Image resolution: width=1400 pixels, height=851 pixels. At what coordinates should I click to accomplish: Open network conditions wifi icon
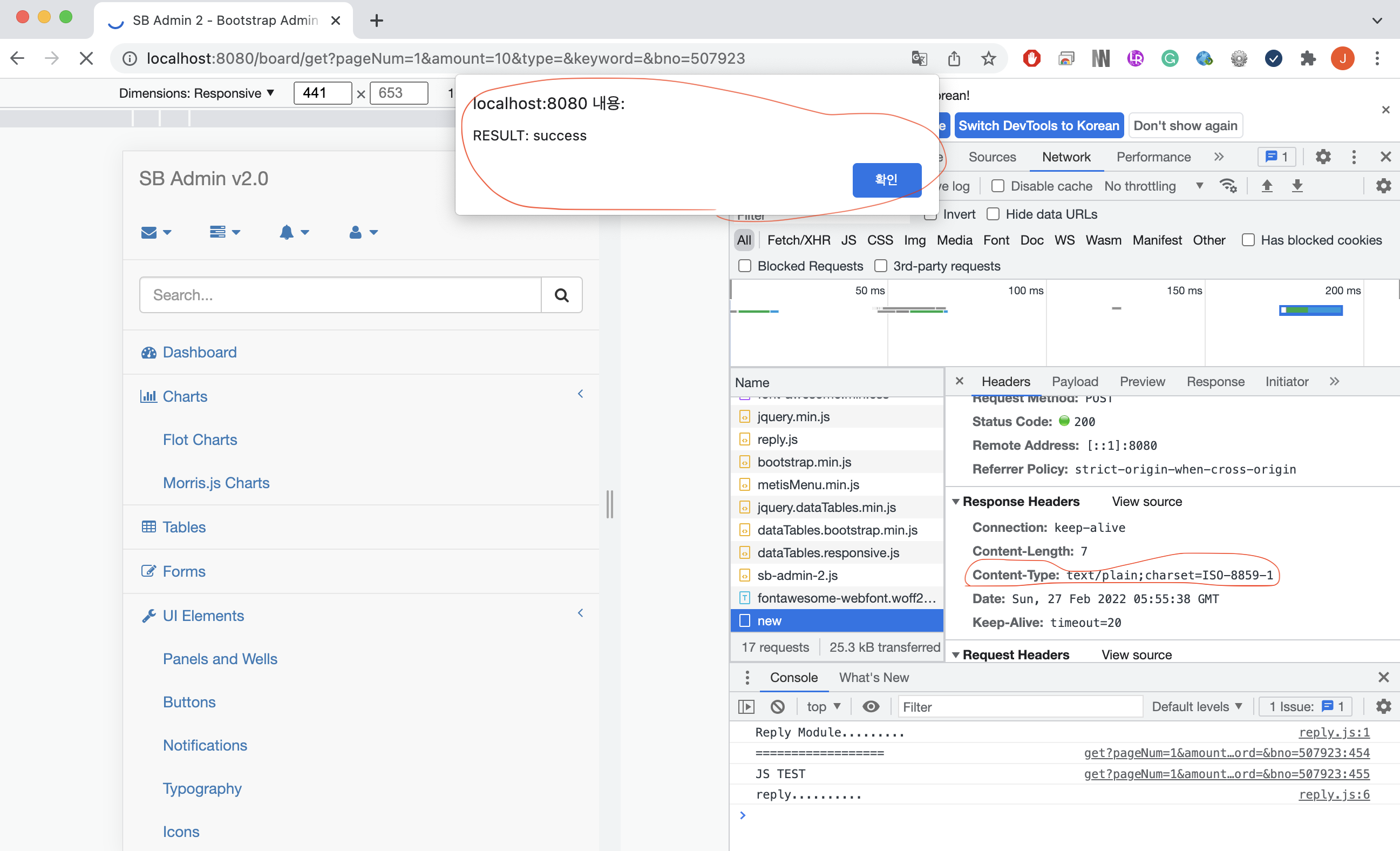(x=1227, y=186)
